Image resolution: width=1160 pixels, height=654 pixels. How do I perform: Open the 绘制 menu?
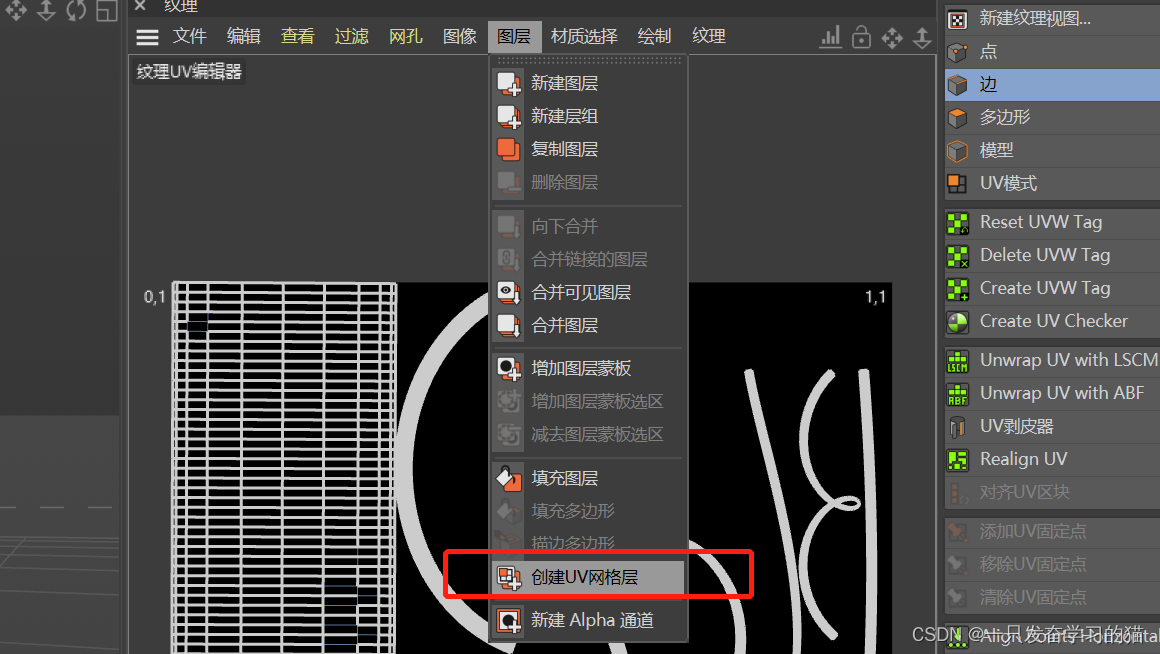coord(654,36)
